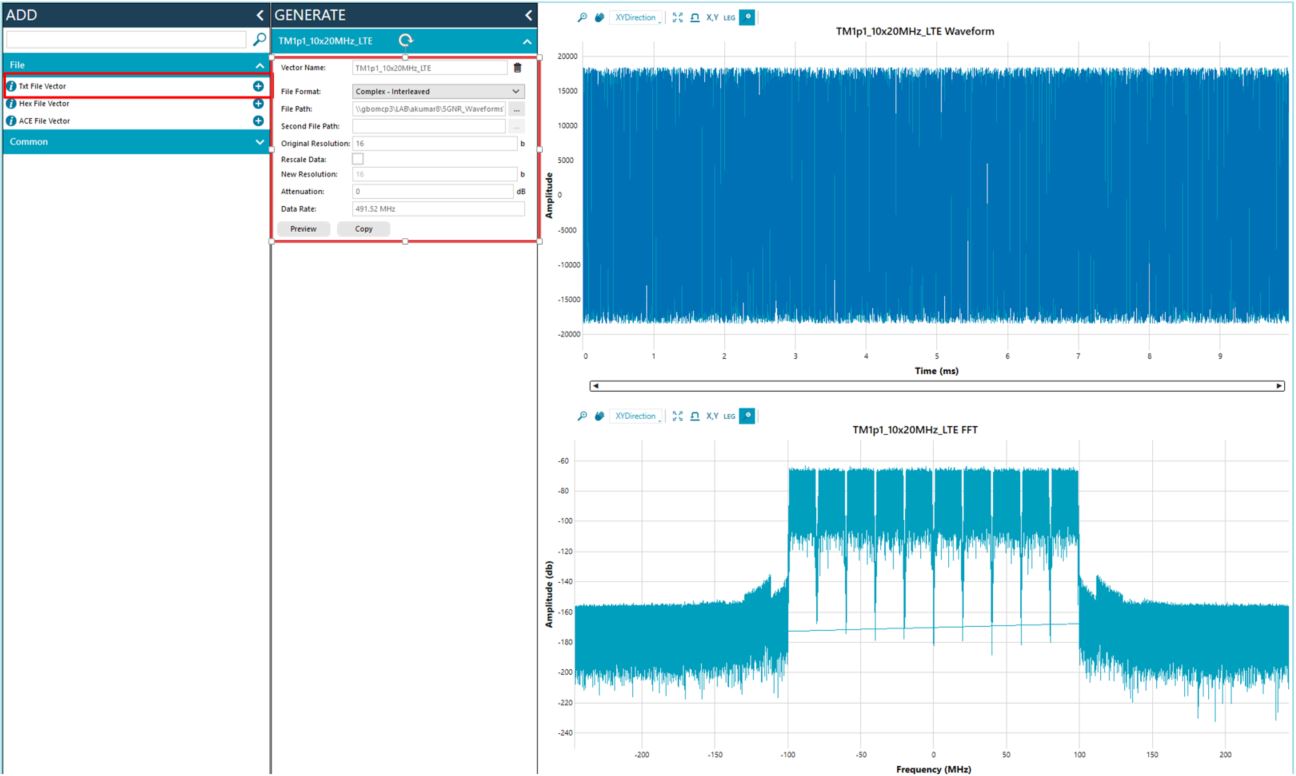Click the pan hand icon above FFT plot
1296x776 pixels.
tap(599, 416)
